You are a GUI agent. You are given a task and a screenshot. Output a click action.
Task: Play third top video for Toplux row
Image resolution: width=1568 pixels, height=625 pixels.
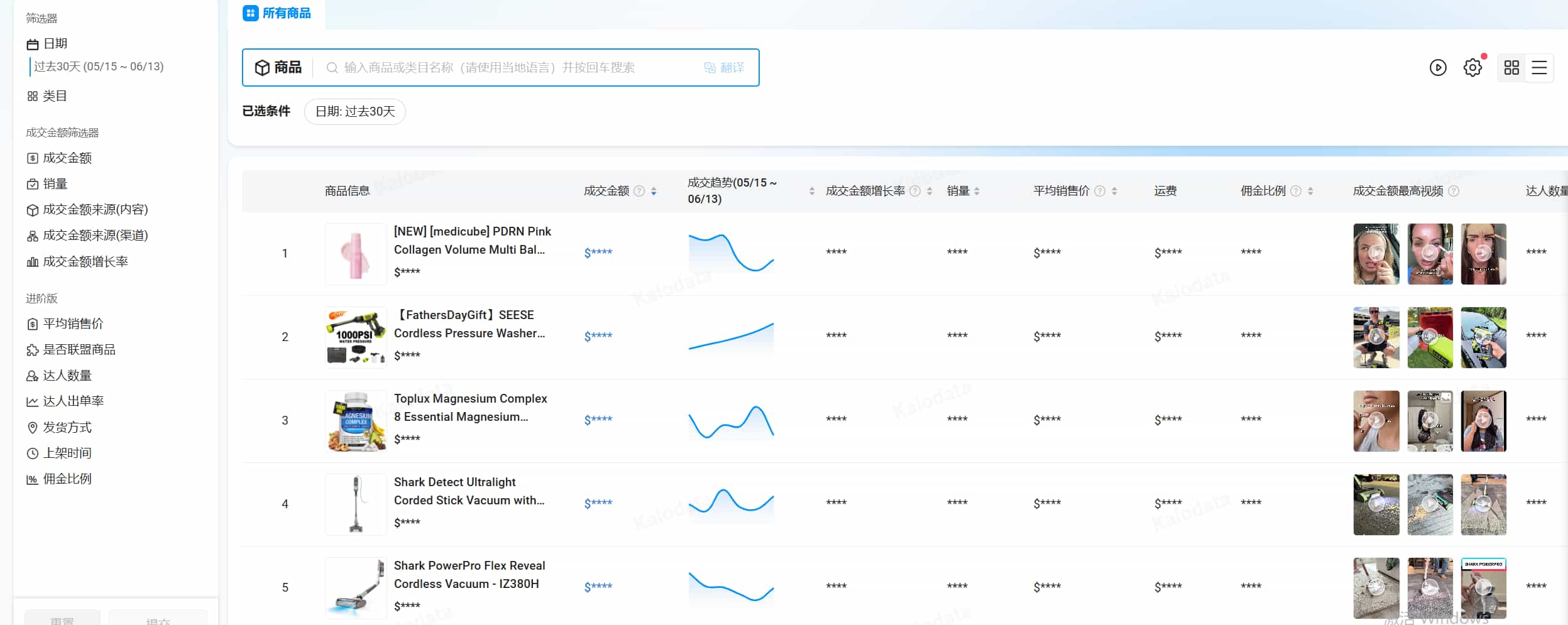(1484, 421)
